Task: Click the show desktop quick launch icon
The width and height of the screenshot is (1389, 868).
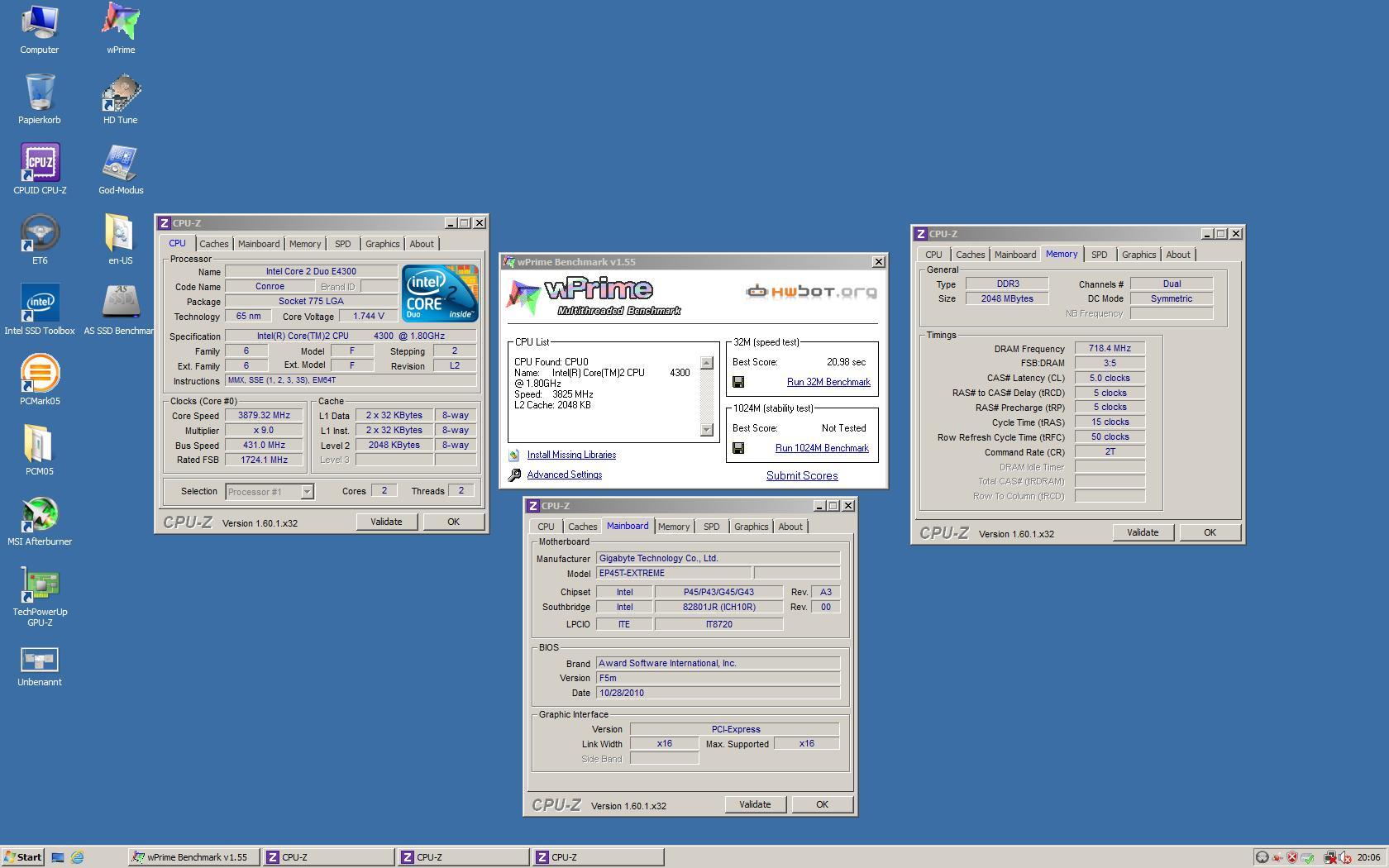Action: click(x=58, y=857)
